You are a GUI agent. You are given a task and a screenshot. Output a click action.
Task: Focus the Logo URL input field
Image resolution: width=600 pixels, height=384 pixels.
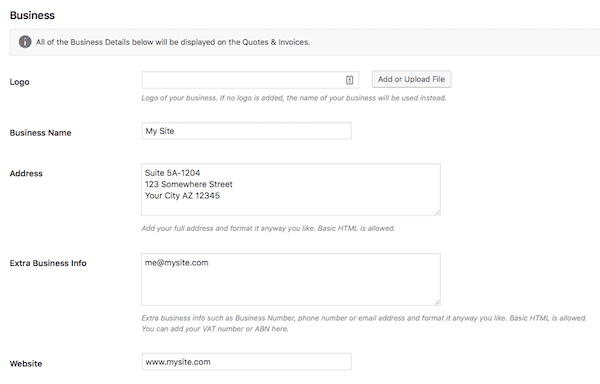click(250, 80)
